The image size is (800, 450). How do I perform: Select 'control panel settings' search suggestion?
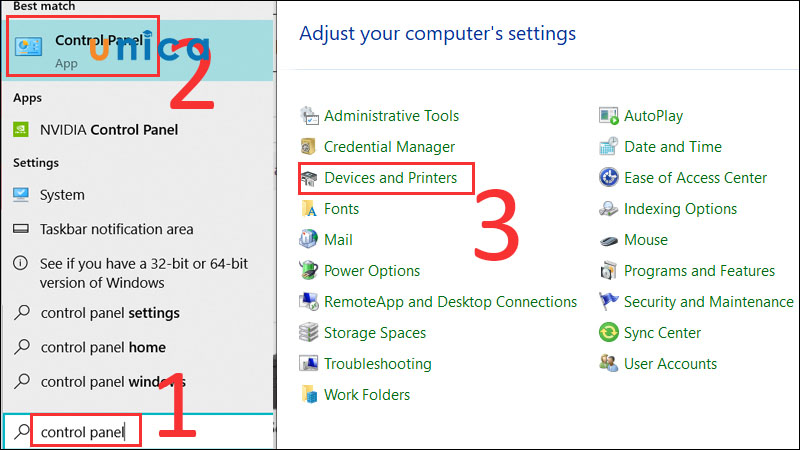(110, 313)
